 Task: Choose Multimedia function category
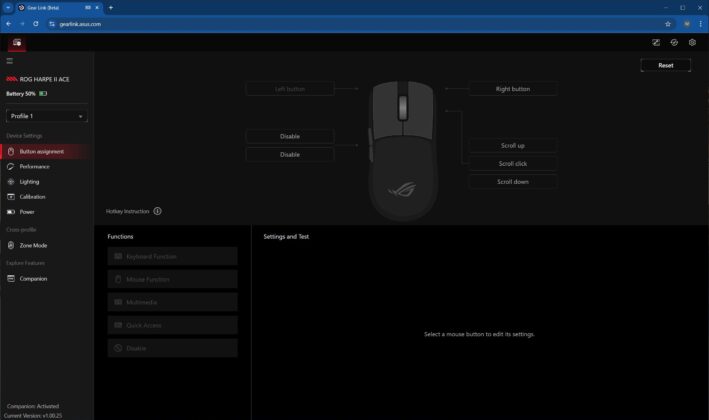(172, 302)
